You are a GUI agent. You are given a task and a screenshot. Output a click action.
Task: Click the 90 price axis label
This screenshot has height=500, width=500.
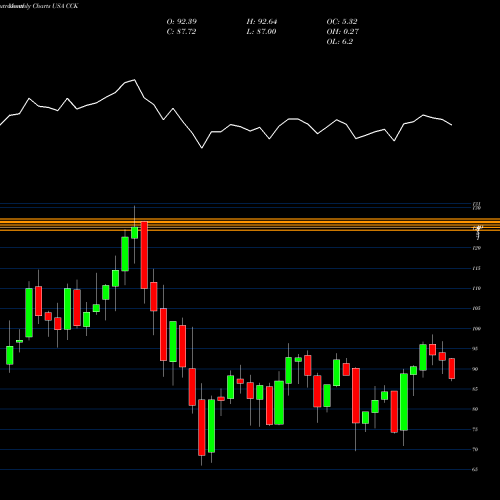[x=476, y=369]
